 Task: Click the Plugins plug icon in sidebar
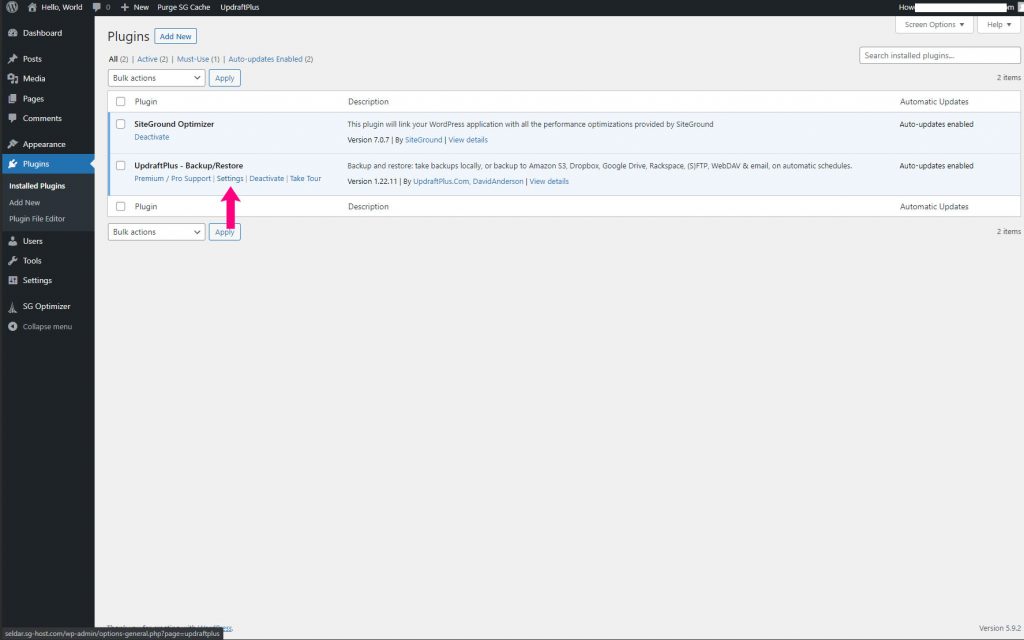pos(12,164)
